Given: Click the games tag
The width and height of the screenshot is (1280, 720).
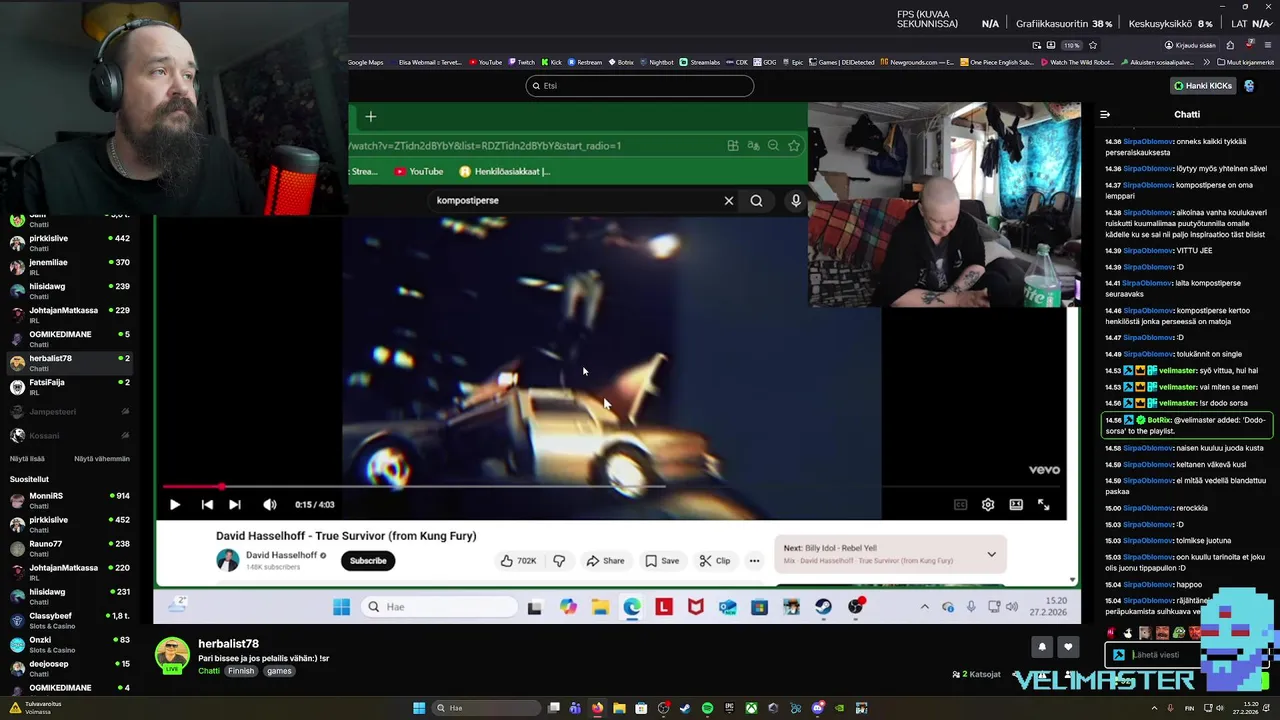Looking at the screenshot, I should coord(279,671).
